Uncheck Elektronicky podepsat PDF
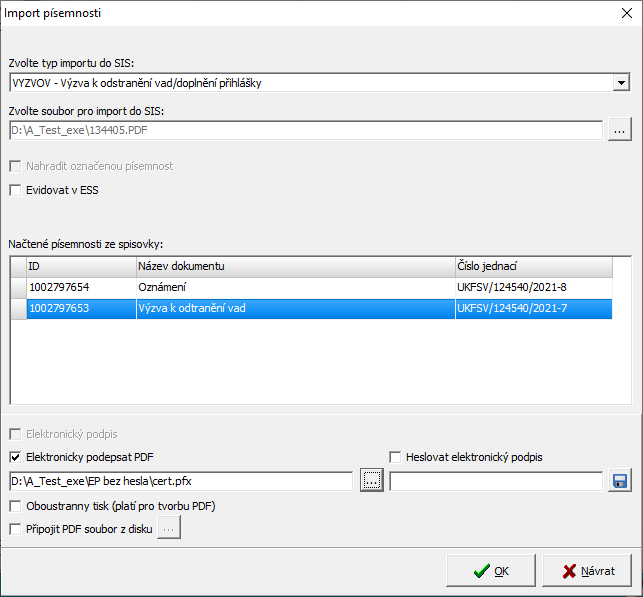The height and width of the screenshot is (597, 643). click(x=15, y=457)
